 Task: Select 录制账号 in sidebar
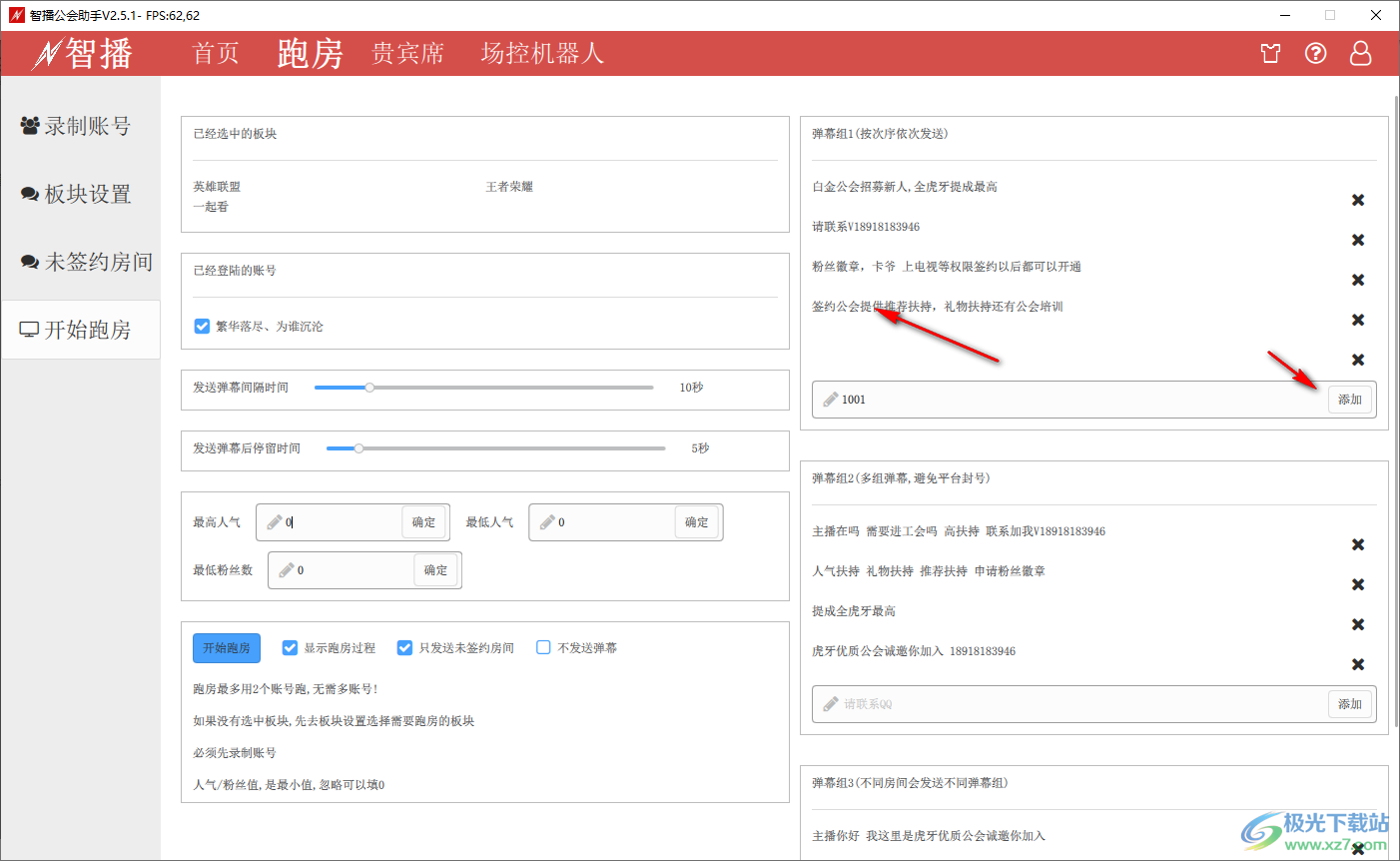point(80,126)
